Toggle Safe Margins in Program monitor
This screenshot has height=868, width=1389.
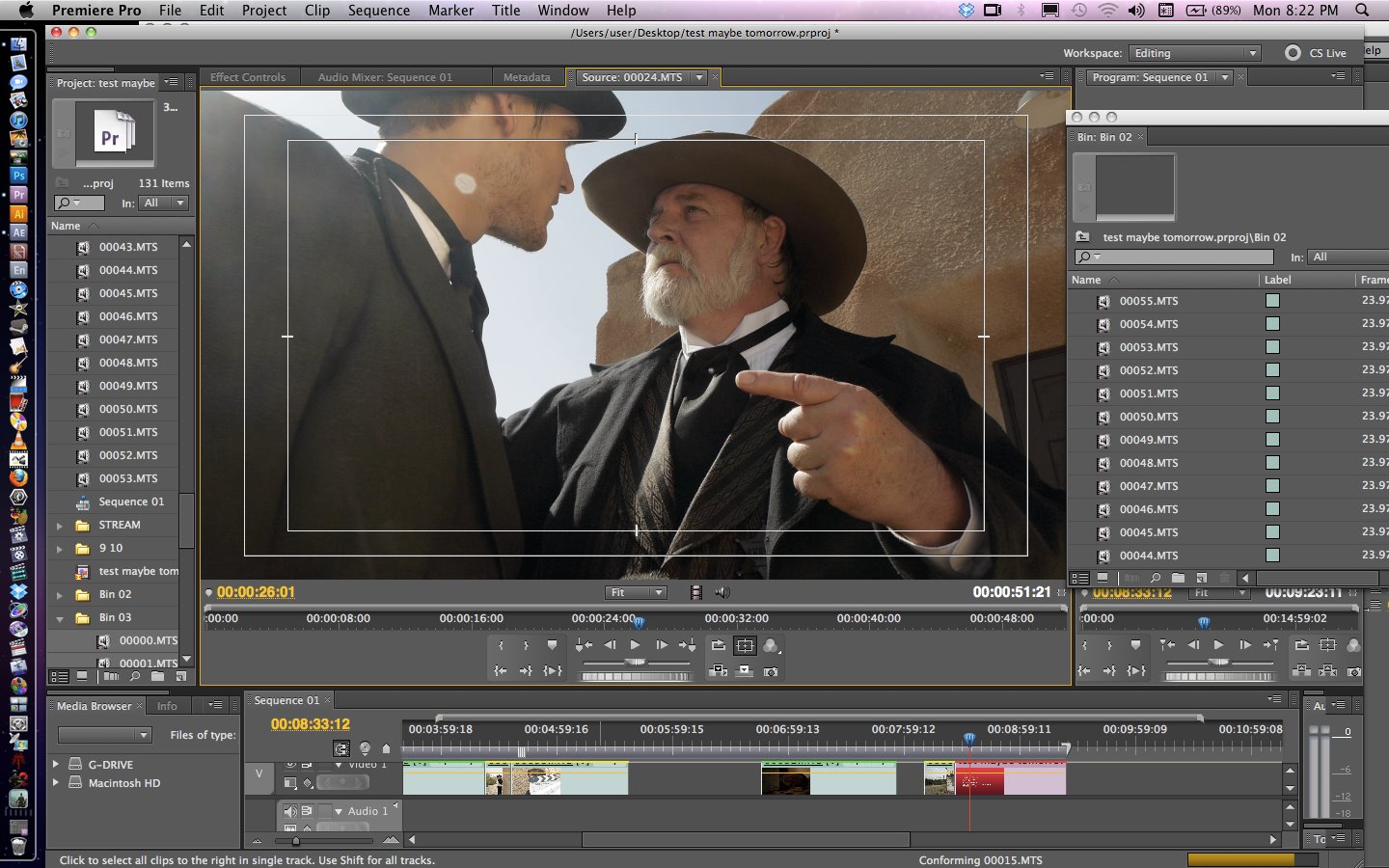tap(1328, 645)
